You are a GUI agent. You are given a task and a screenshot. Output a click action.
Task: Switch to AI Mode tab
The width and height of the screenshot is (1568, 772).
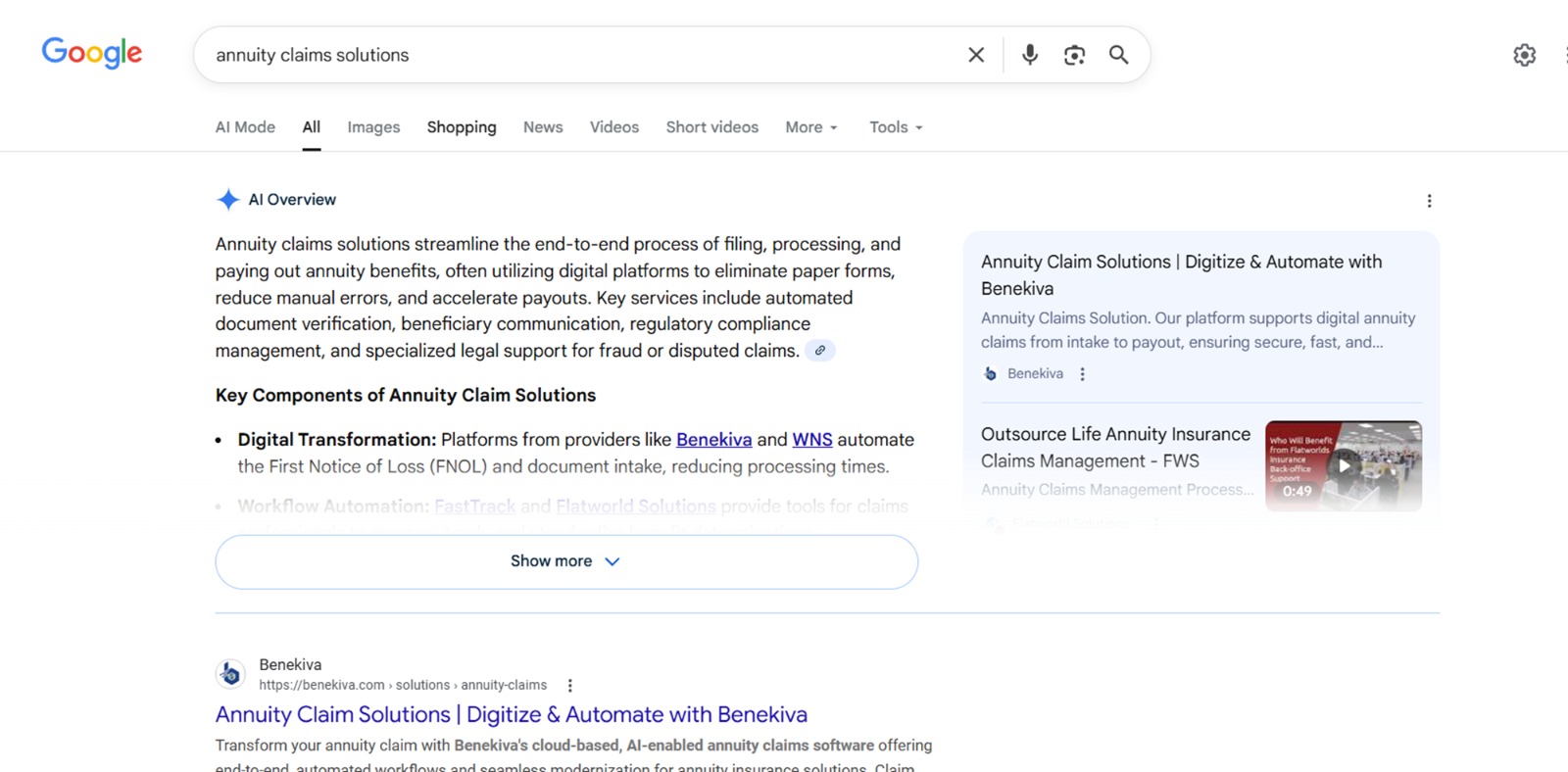click(245, 127)
